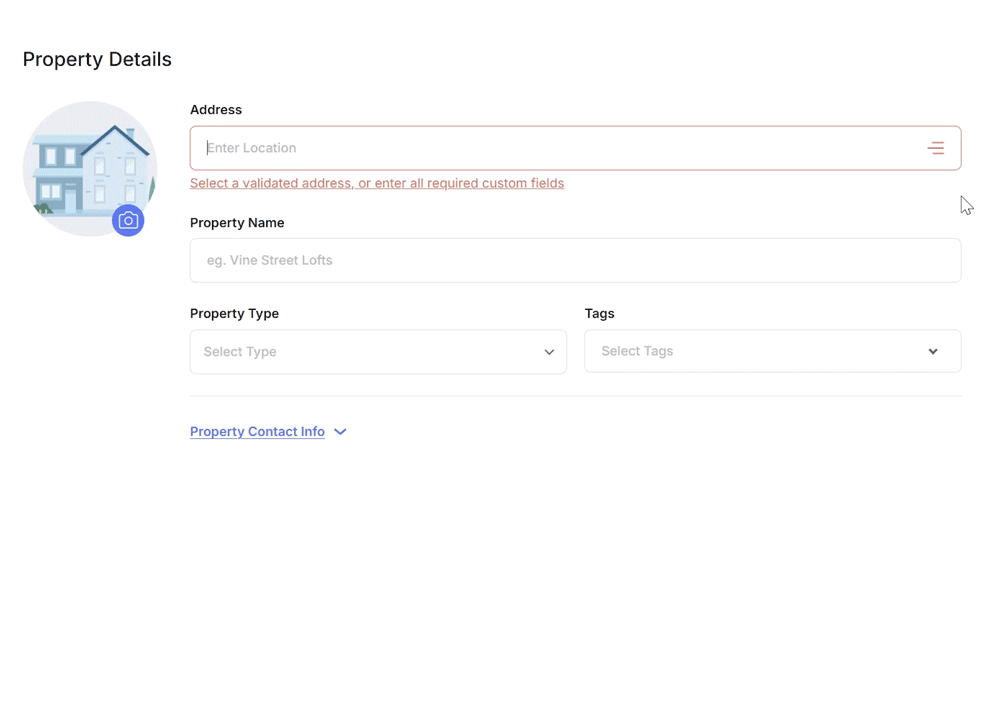Click the house illustration avatar
The image size is (998, 720).
pyautogui.click(x=90, y=169)
